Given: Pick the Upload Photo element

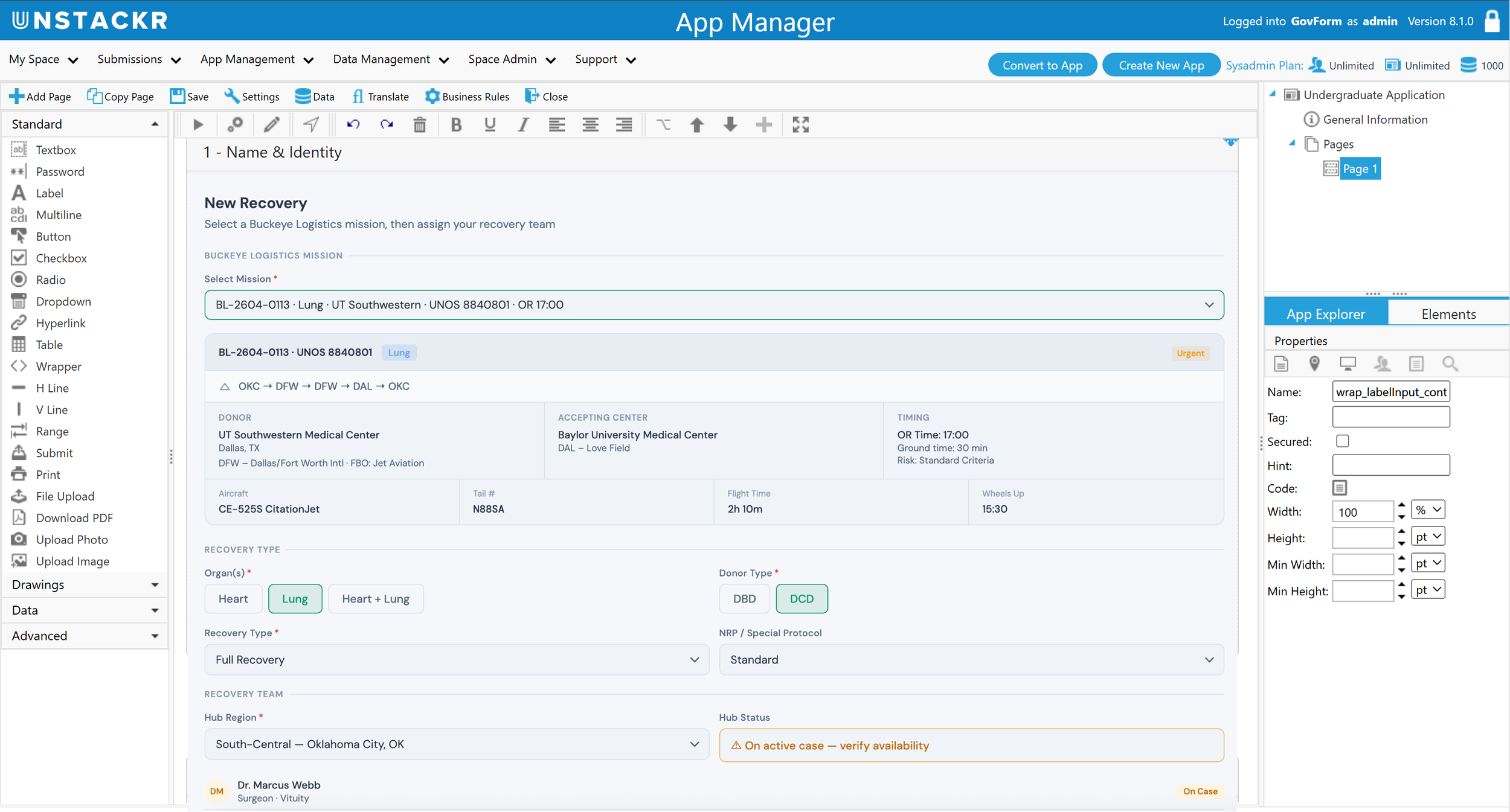Looking at the screenshot, I should point(72,540).
